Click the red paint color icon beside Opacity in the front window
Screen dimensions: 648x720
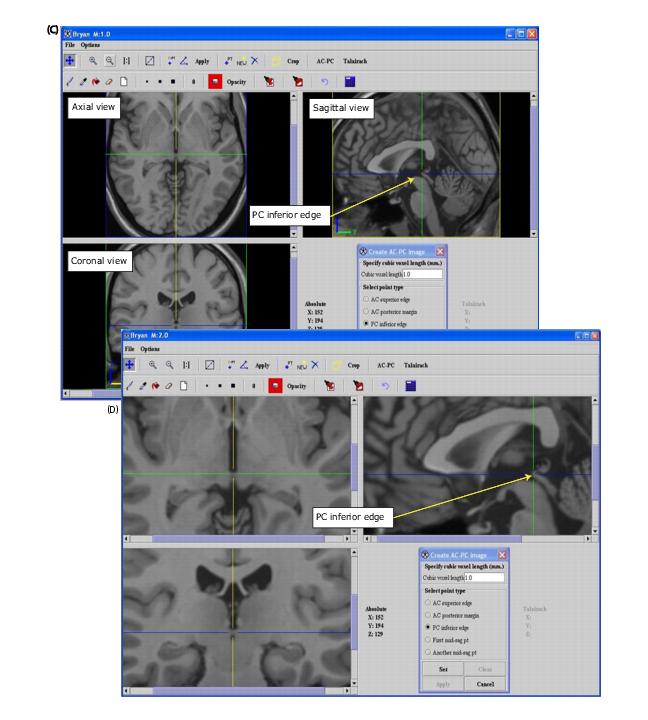[275, 385]
